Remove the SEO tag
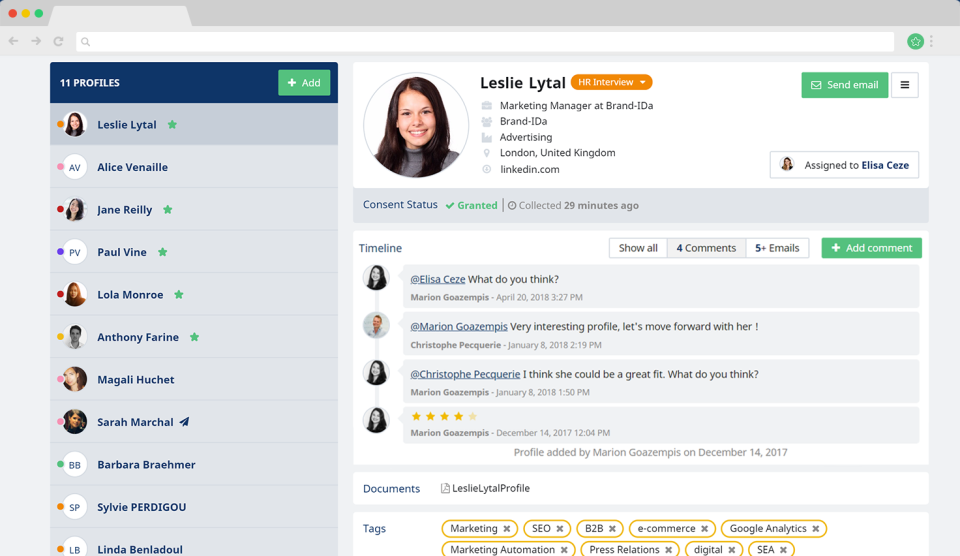Image resolution: width=960 pixels, height=556 pixels. (x=560, y=528)
